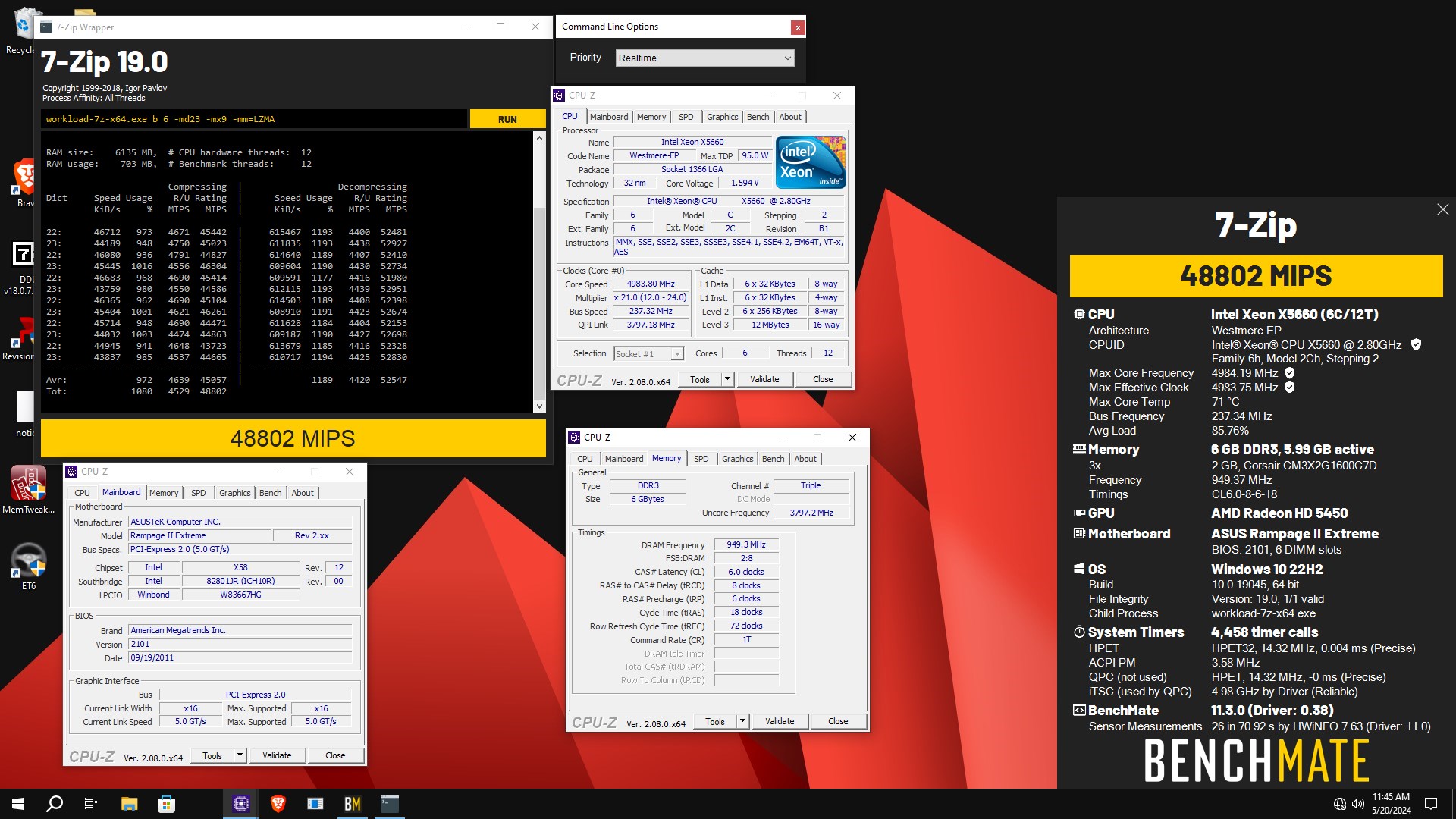Open volume tray icon
1456x819 pixels.
tap(1357, 804)
